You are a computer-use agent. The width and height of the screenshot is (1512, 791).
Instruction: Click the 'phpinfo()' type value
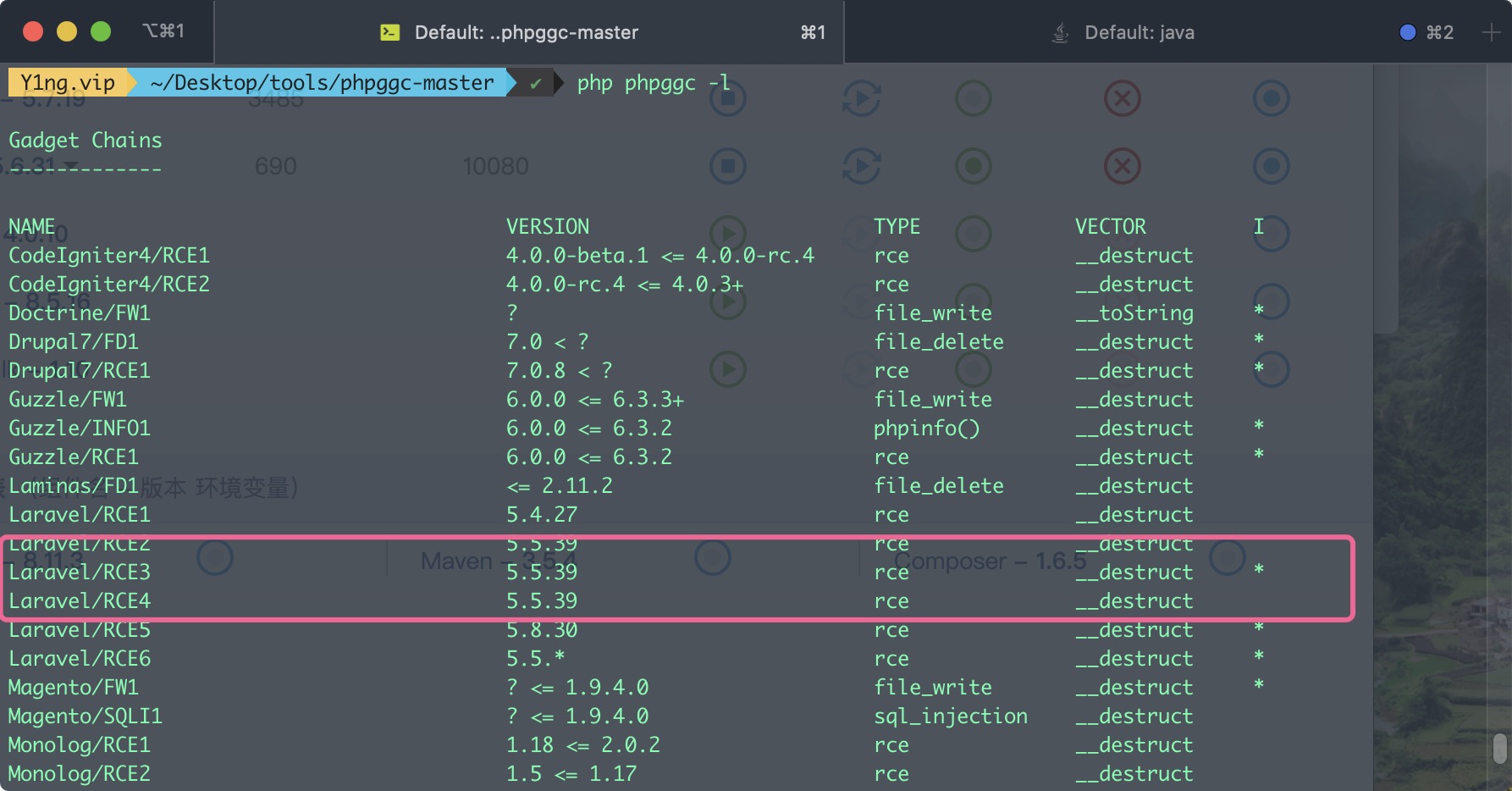(x=927, y=429)
